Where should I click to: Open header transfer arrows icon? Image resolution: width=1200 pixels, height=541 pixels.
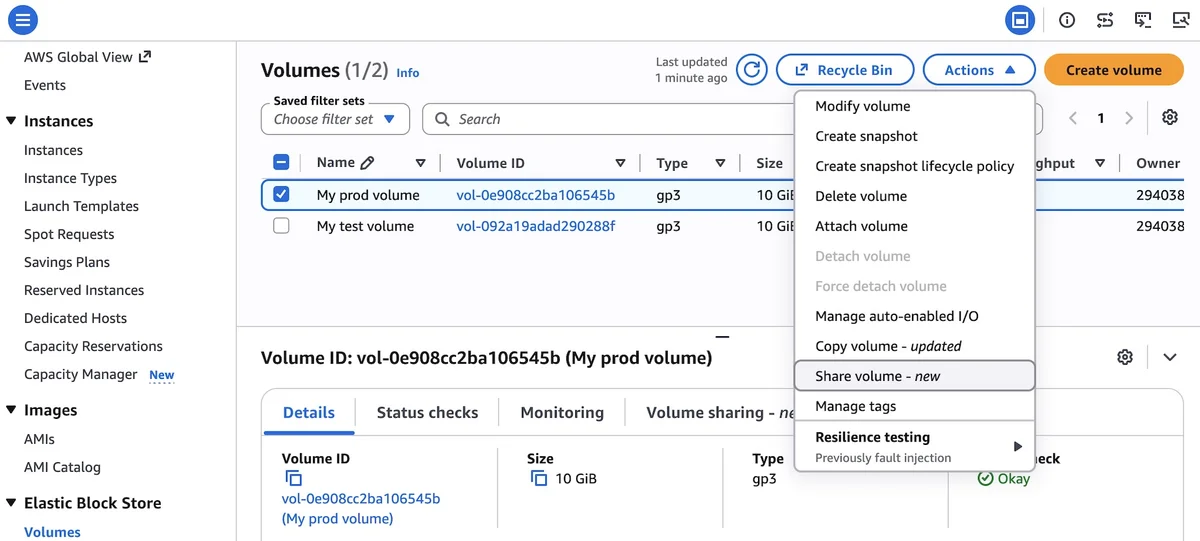(1105, 19)
